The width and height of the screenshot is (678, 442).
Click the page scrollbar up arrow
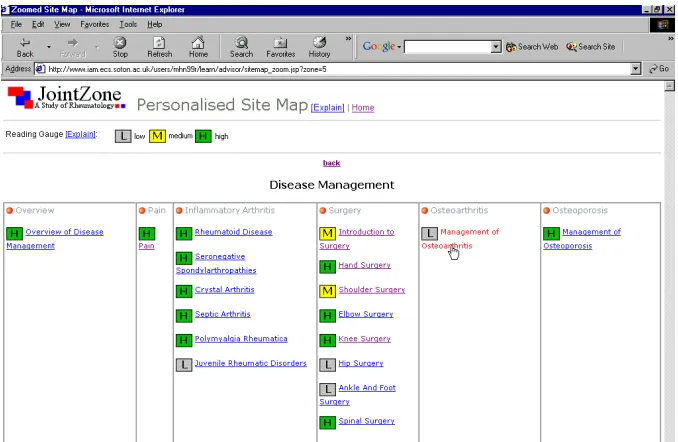[669, 86]
